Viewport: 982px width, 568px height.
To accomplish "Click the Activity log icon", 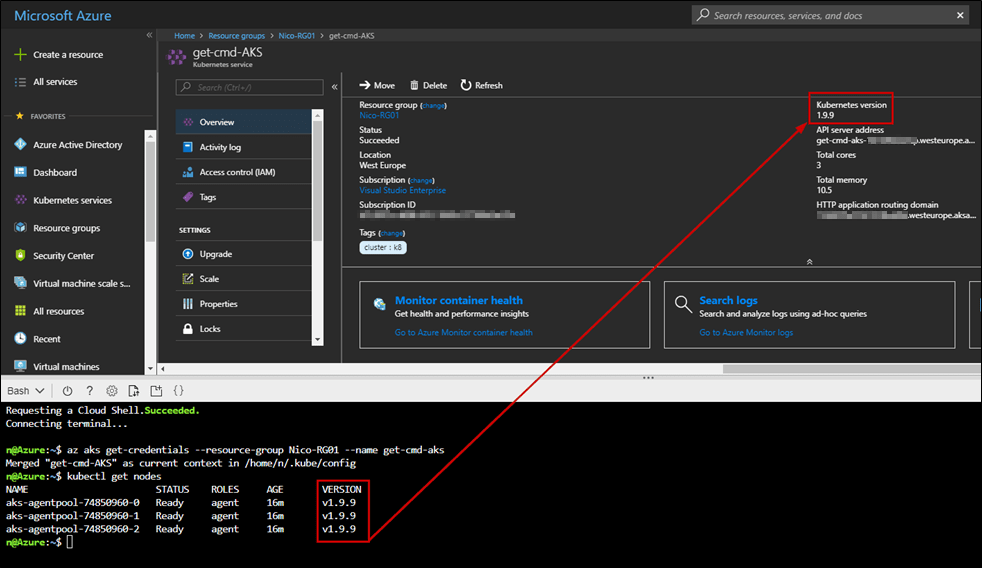I will (x=187, y=147).
